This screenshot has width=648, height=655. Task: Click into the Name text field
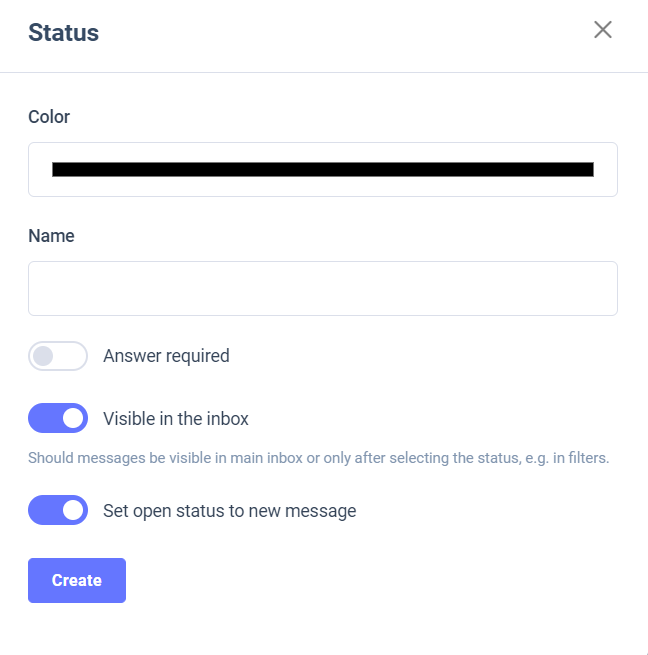tap(322, 289)
